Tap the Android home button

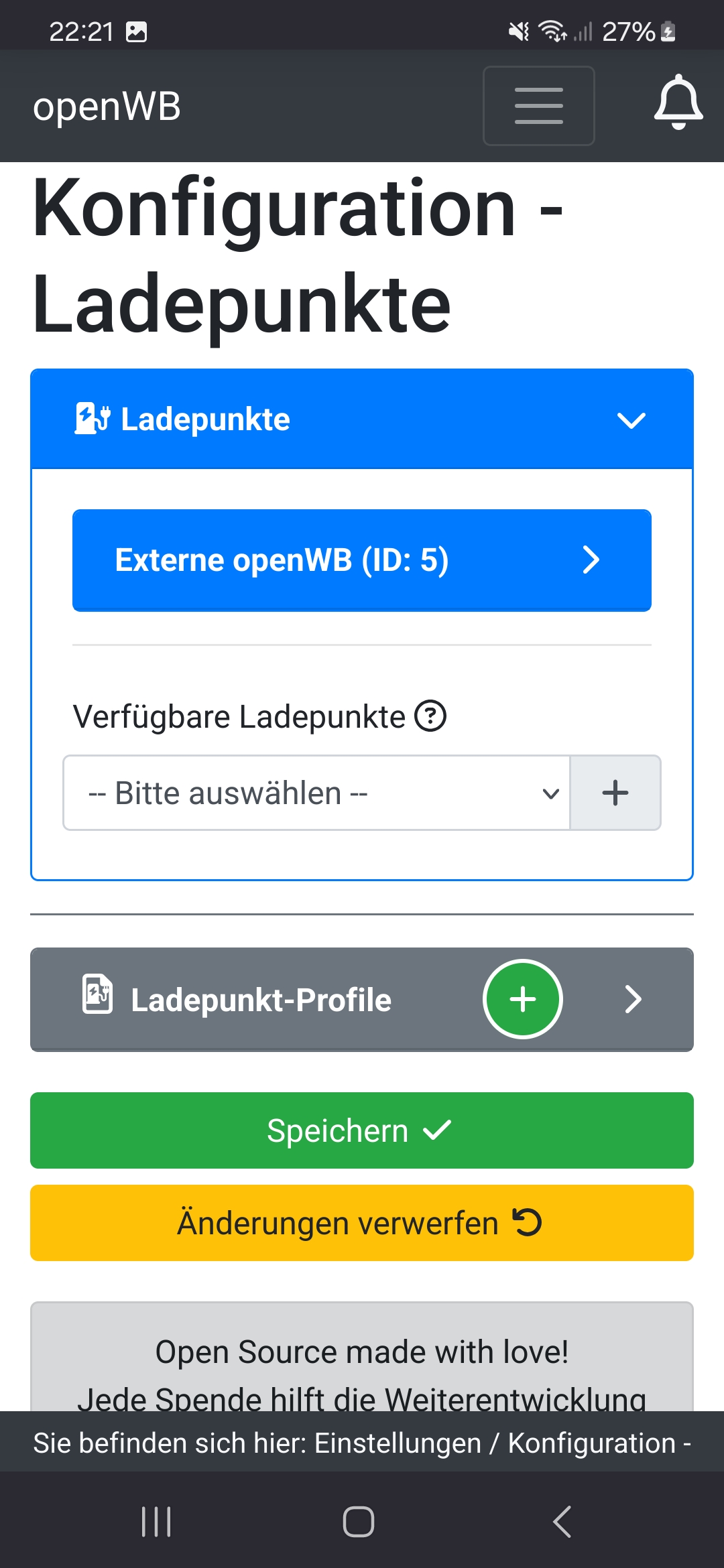[359, 1521]
